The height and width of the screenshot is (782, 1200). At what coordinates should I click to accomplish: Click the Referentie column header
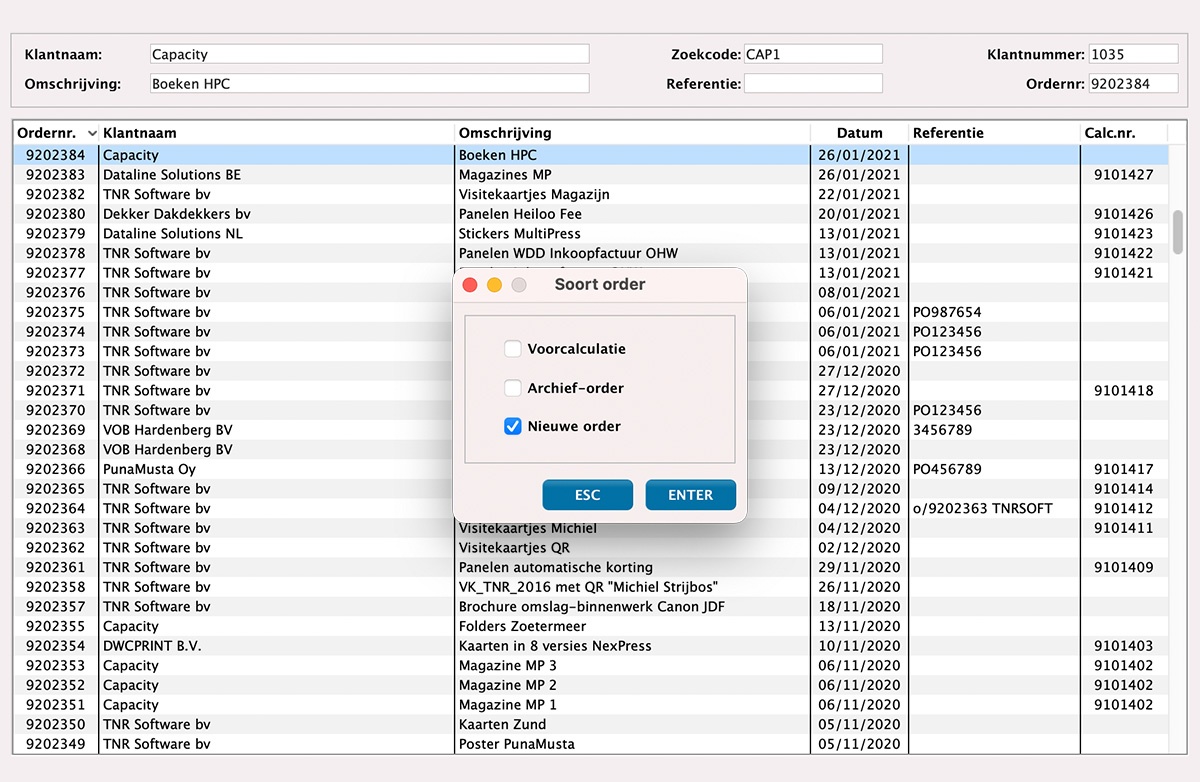coord(949,133)
